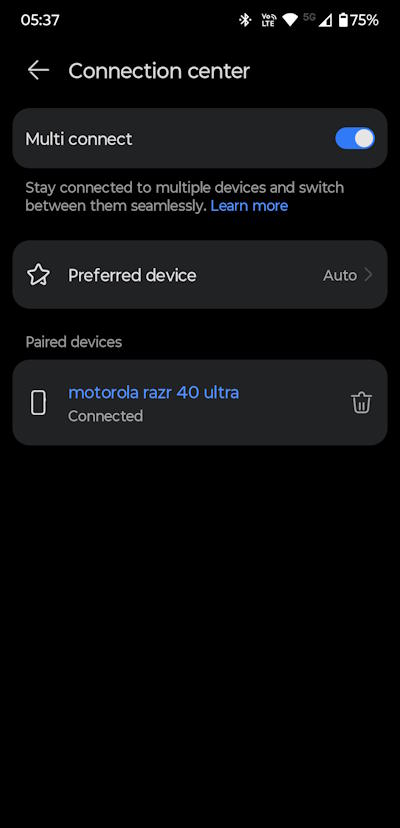Tap the star icon beside Preferred device
The height and width of the screenshot is (828, 400).
click(x=38, y=275)
